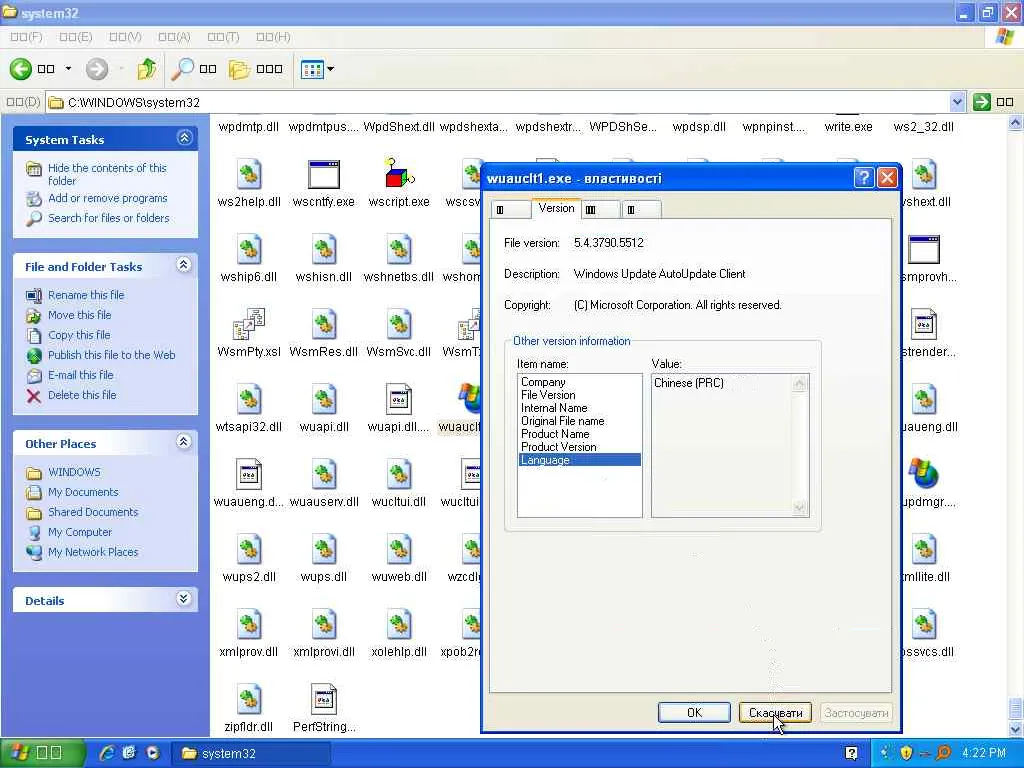
Task: Select the wshisn.dll file icon
Action: coord(324,250)
